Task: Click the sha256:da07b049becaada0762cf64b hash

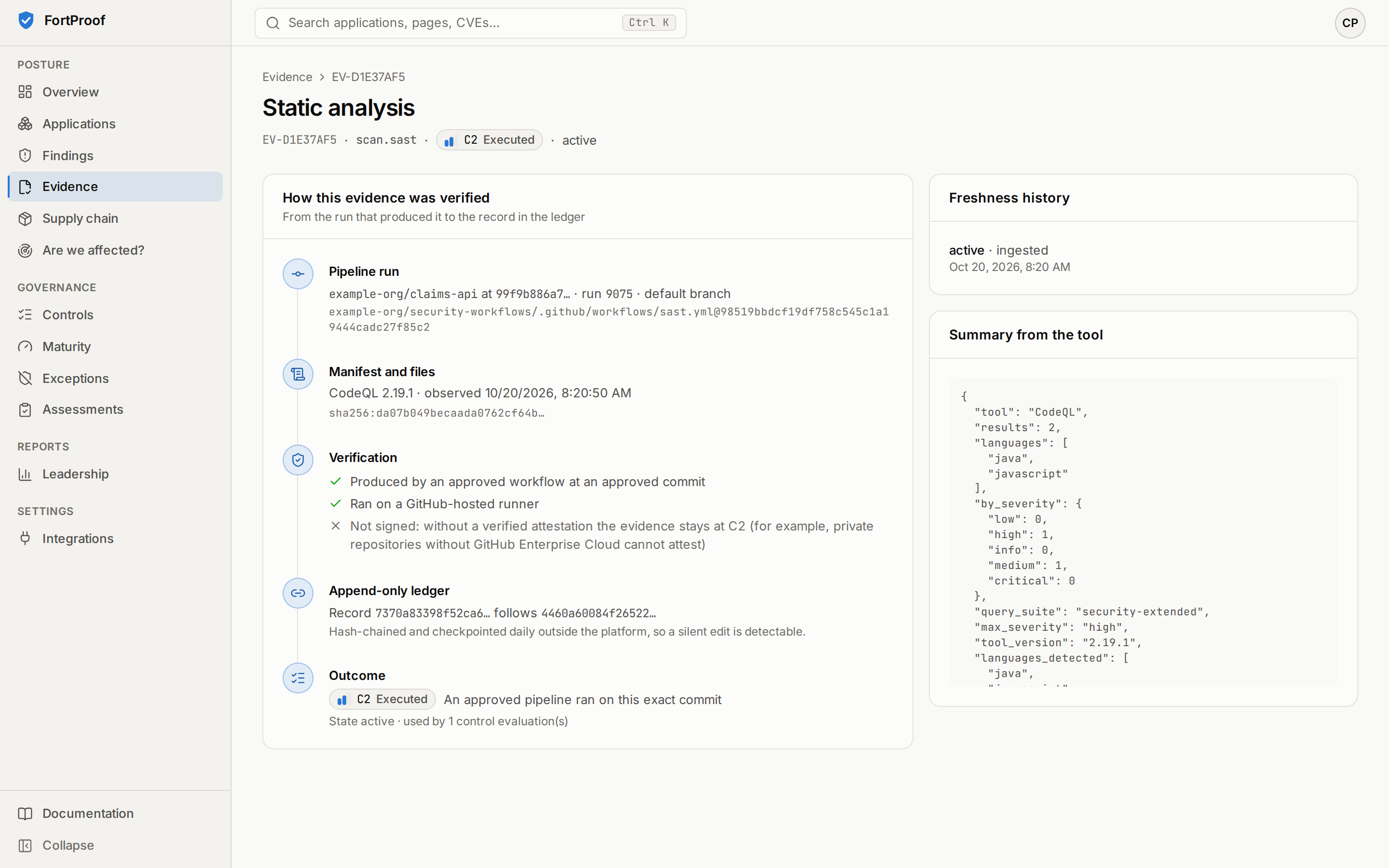Action: pos(437,413)
